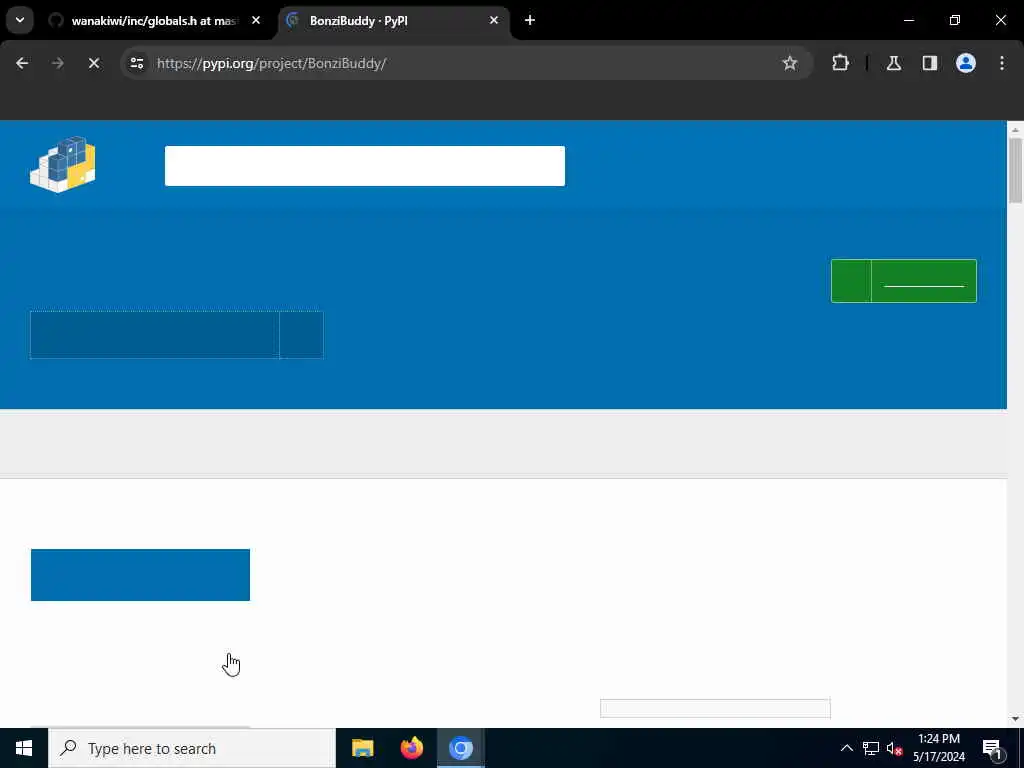Open Chrome Labs flask icon
This screenshot has height=768, width=1024.
(893, 63)
